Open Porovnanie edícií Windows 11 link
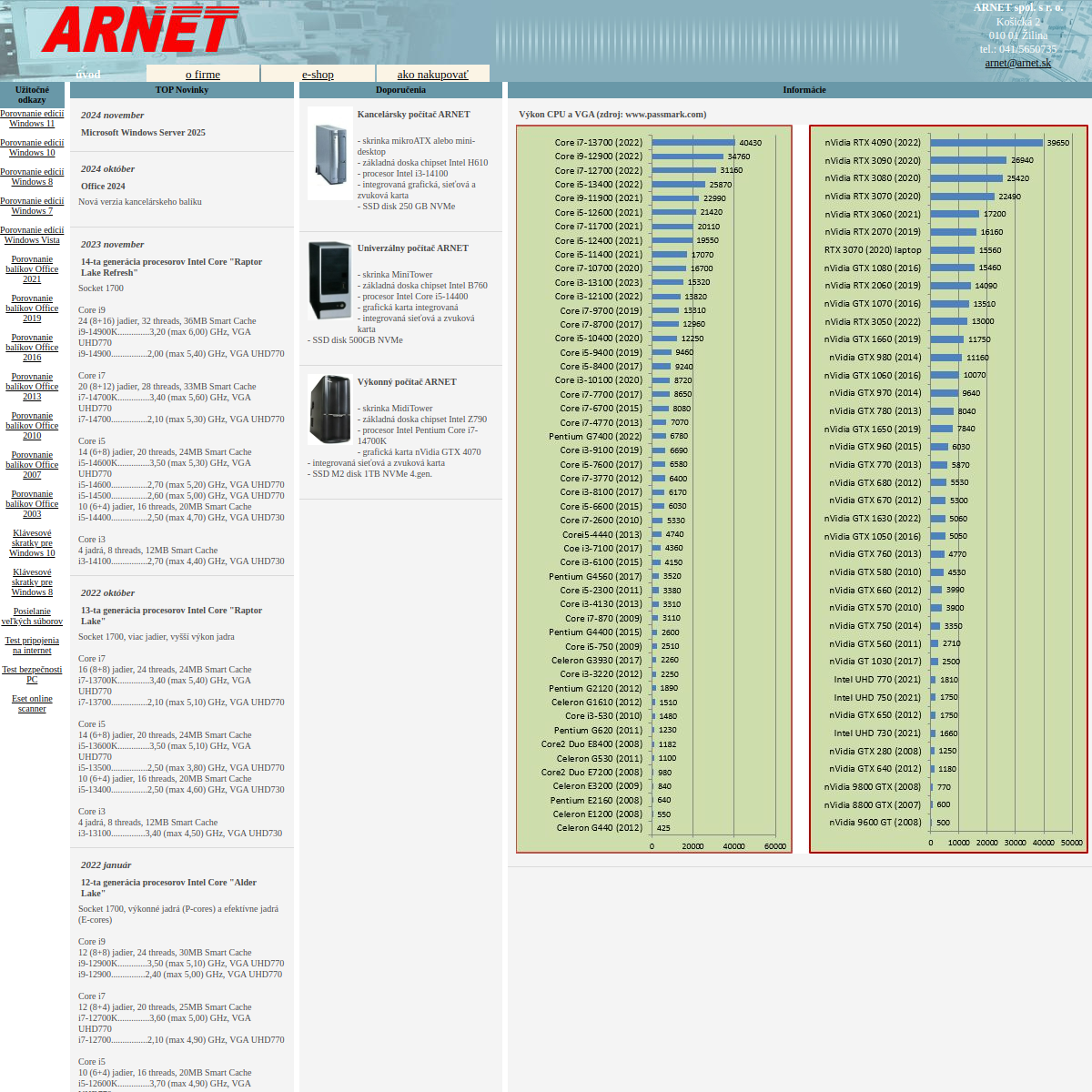This screenshot has width=1092, height=1092. click(x=32, y=118)
